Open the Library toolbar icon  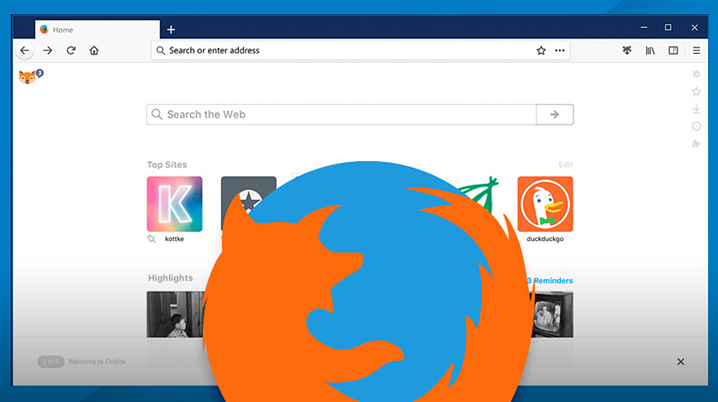tap(650, 50)
